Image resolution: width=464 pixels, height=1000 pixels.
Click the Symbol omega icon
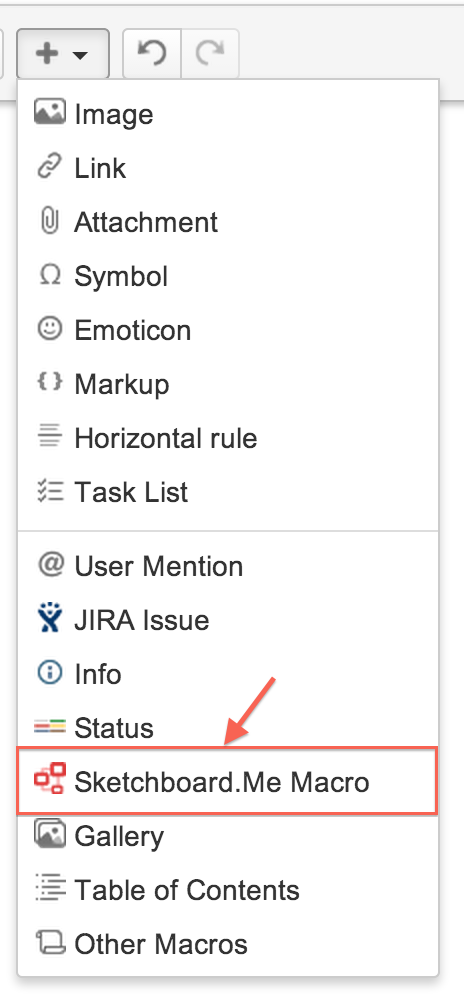(x=50, y=276)
